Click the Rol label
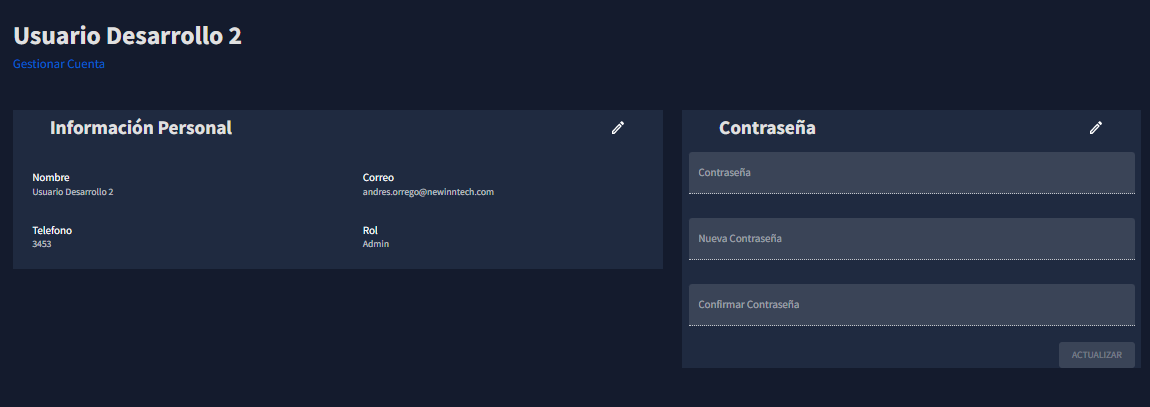The height and width of the screenshot is (407, 1150). [x=370, y=230]
